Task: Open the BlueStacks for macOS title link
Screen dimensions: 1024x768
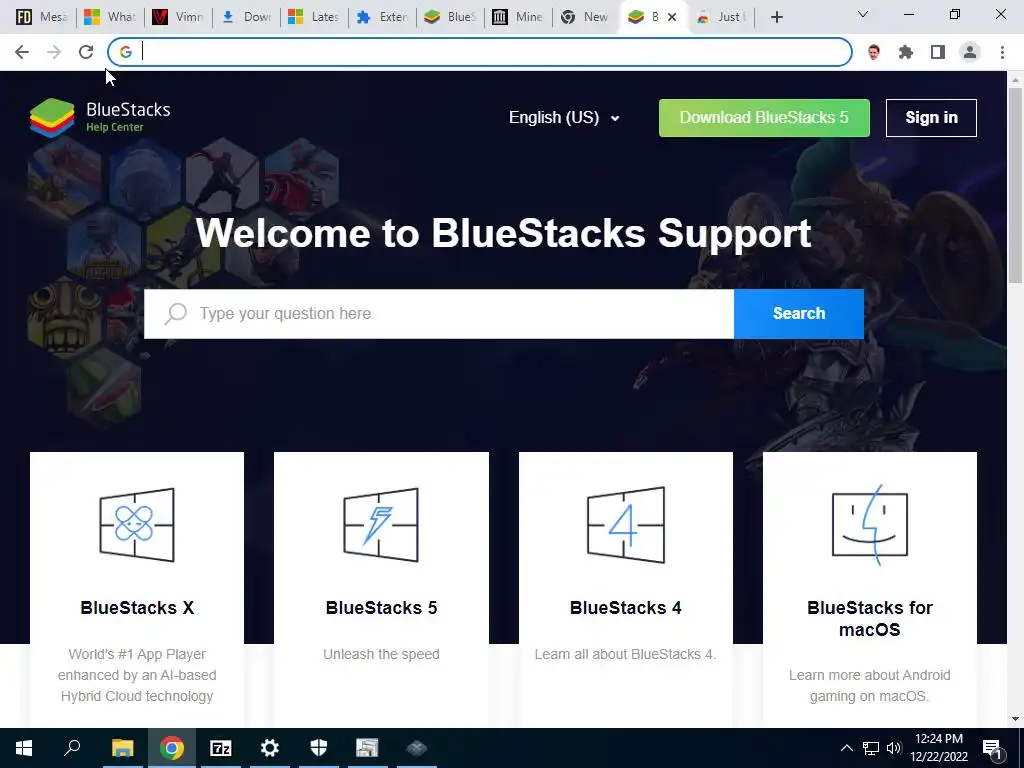Action: click(870, 618)
